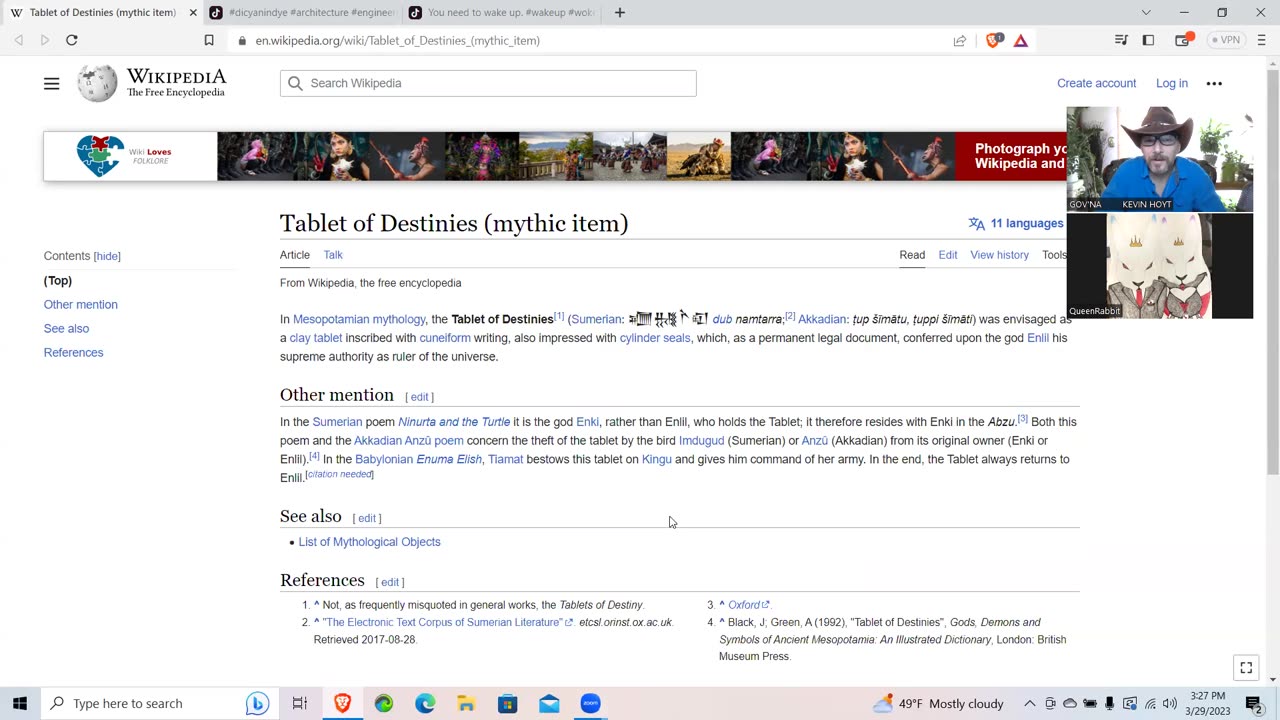Click the Brave Rewards triangle icon

(x=1020, y=40)
